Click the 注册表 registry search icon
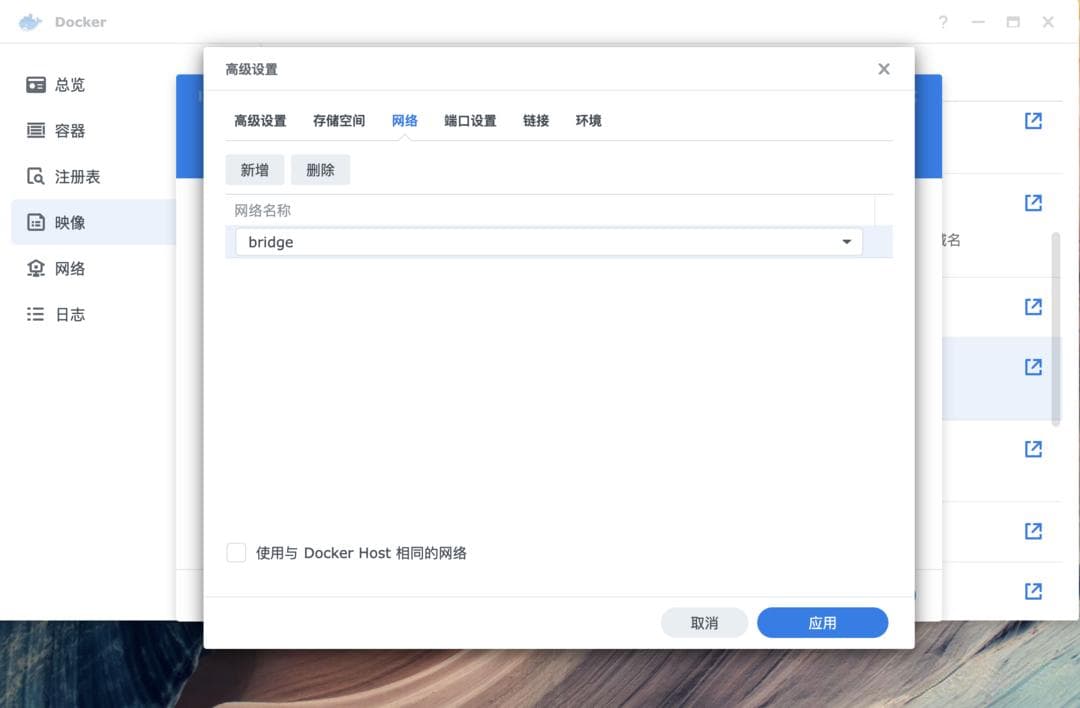This screenshot has height=708, width=1080. click(36, 176)
